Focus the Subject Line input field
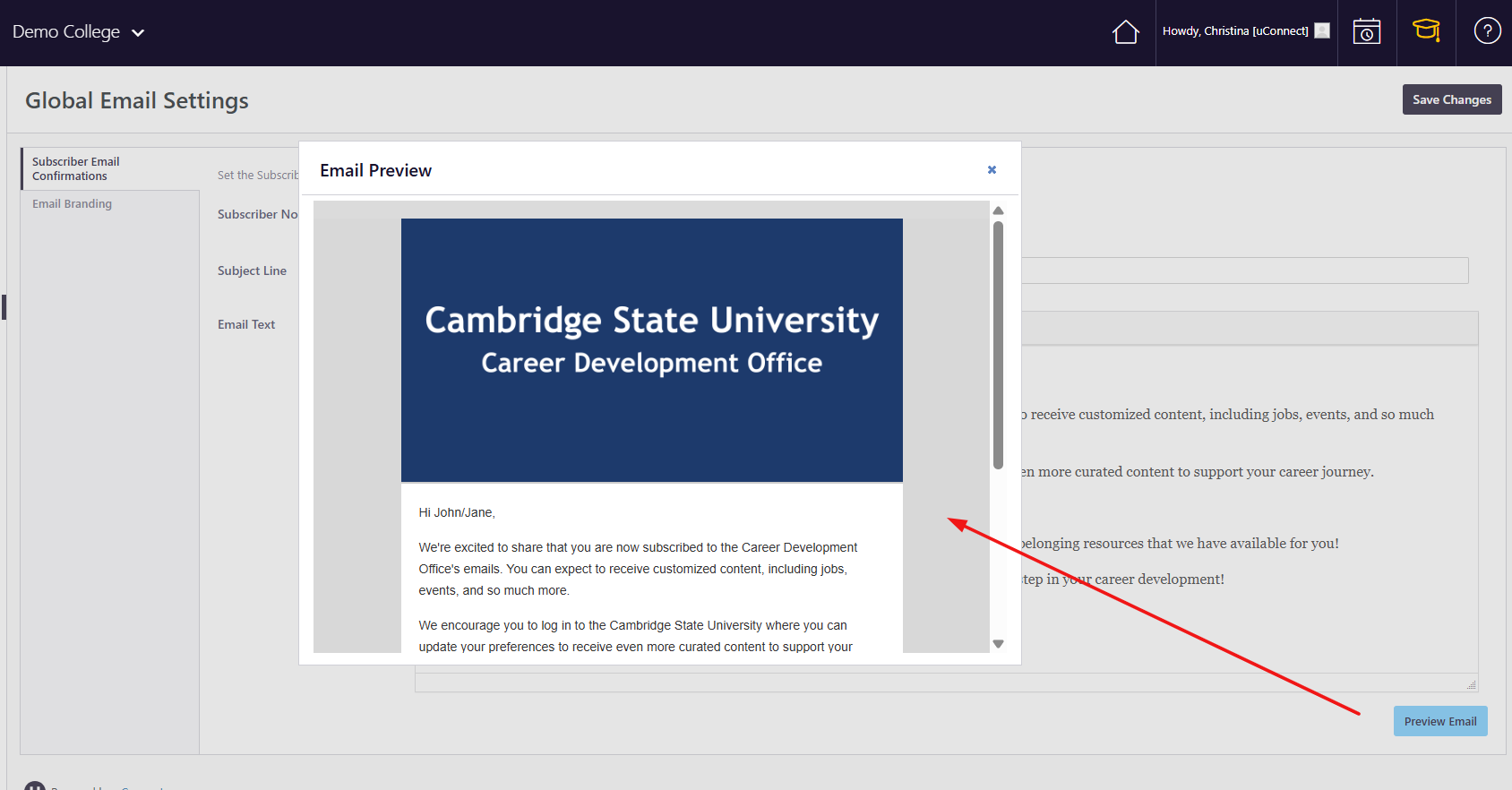Image resolution: width=1512 pixels, height=790 pixels. (x=1243, y=270)
